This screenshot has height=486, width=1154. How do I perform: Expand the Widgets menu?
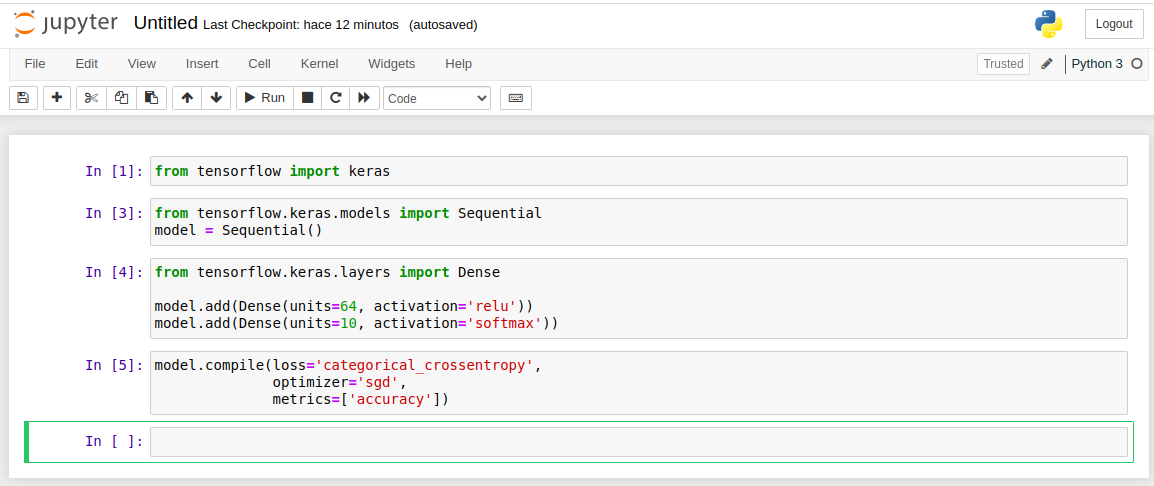391,64
